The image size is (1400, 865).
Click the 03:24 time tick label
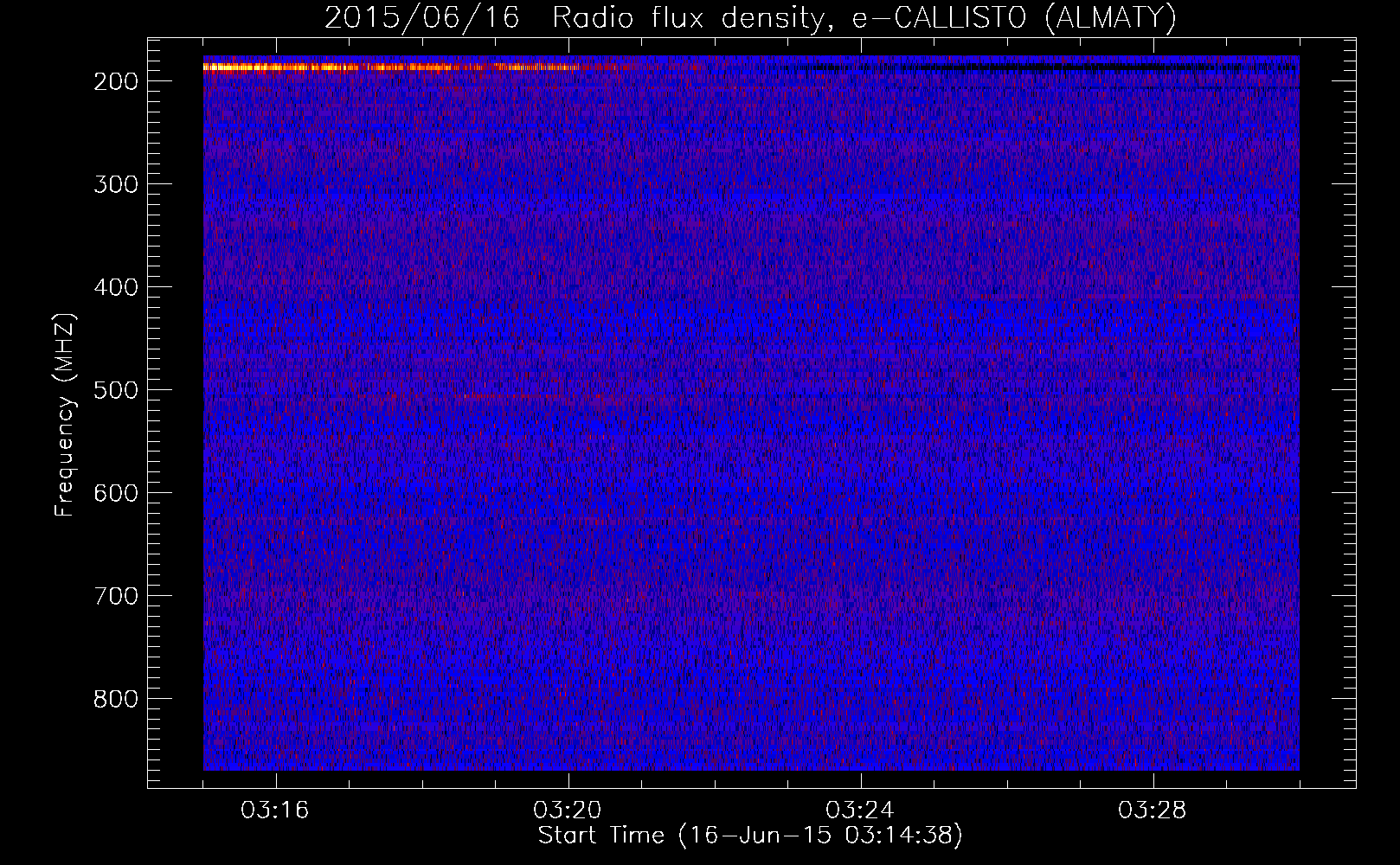point(860,811)
